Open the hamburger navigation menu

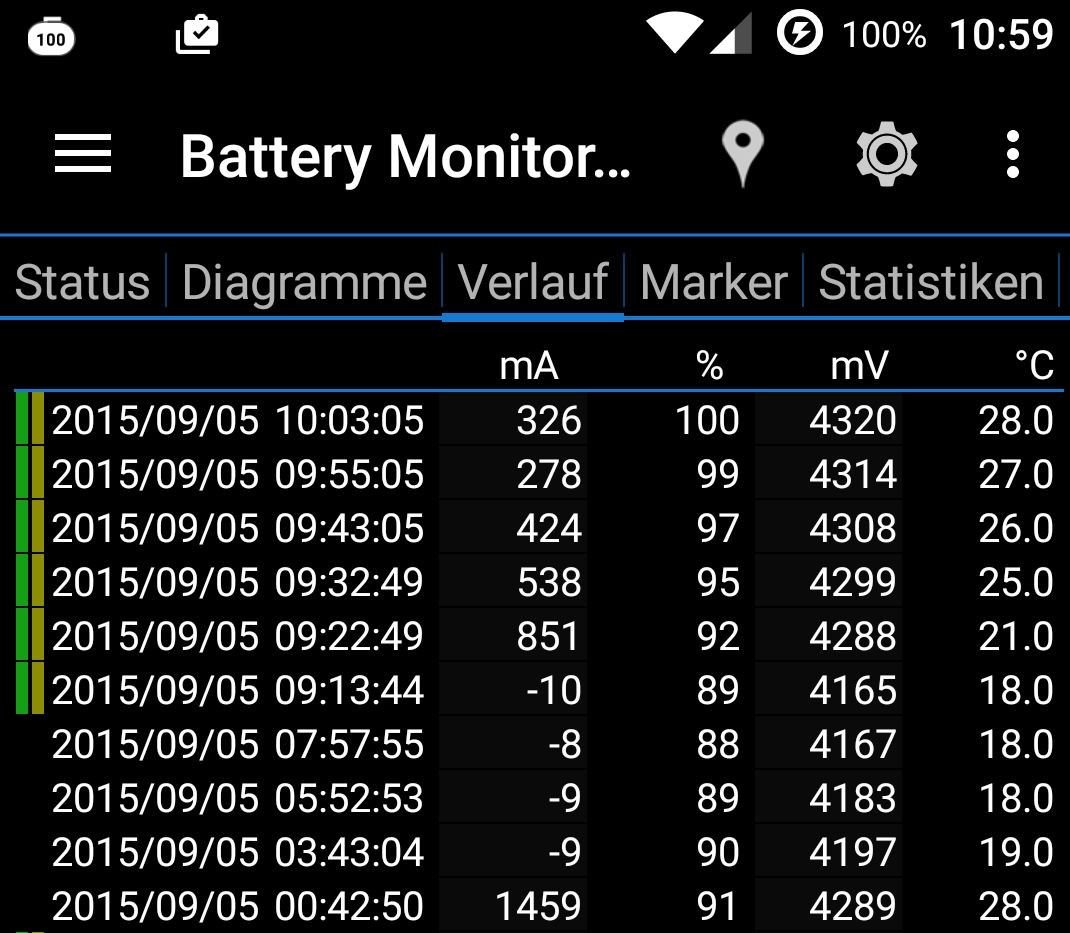coord(83,155)
